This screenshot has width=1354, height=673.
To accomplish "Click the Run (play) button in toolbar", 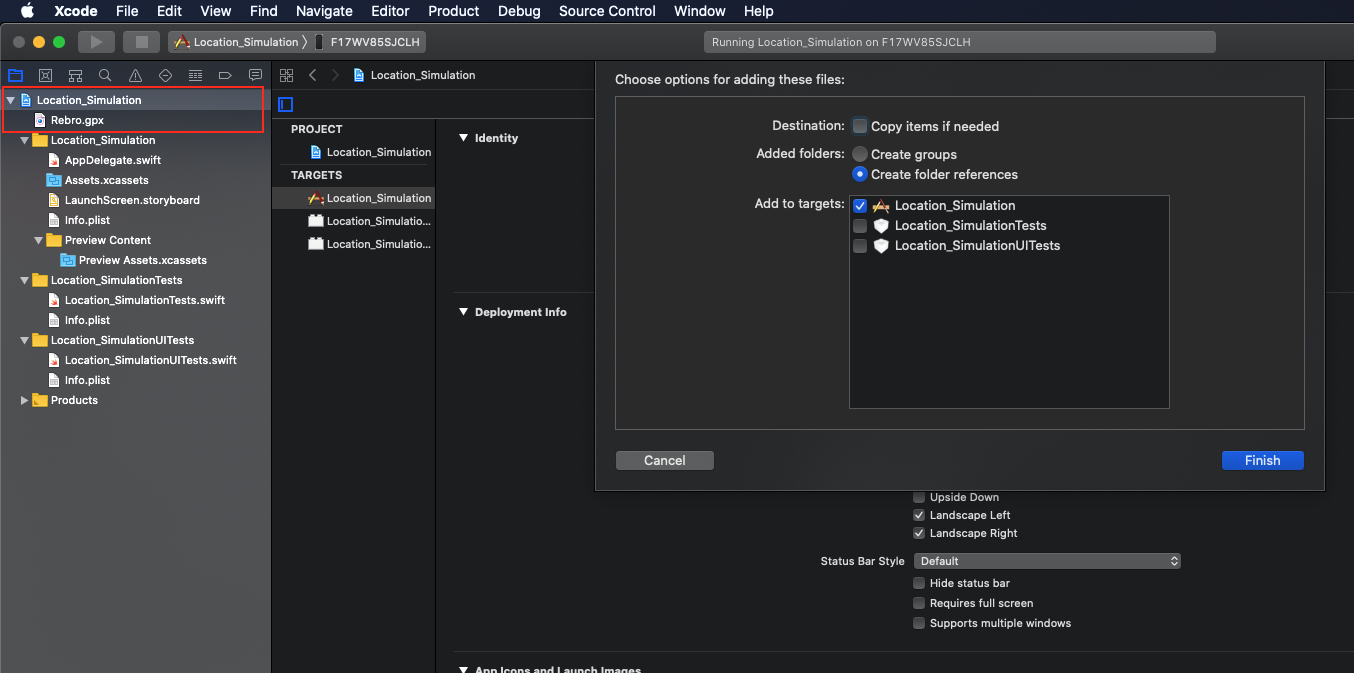I will click(96, 42).
